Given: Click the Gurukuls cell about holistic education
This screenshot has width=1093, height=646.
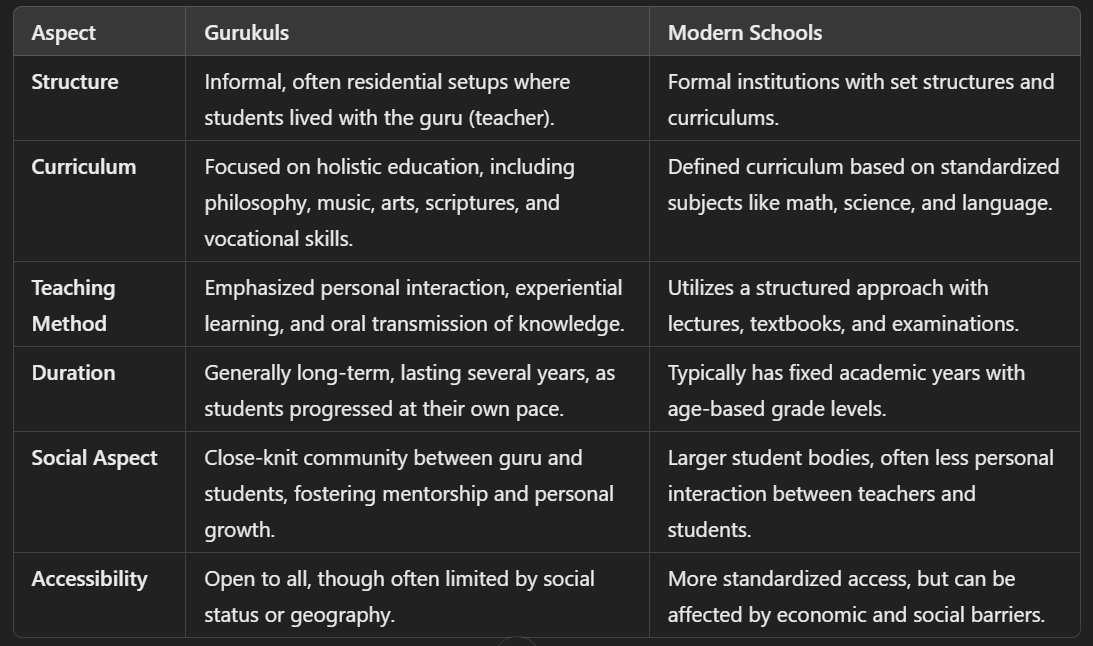Looking at the screenshot, I should [x=389, y=202].
